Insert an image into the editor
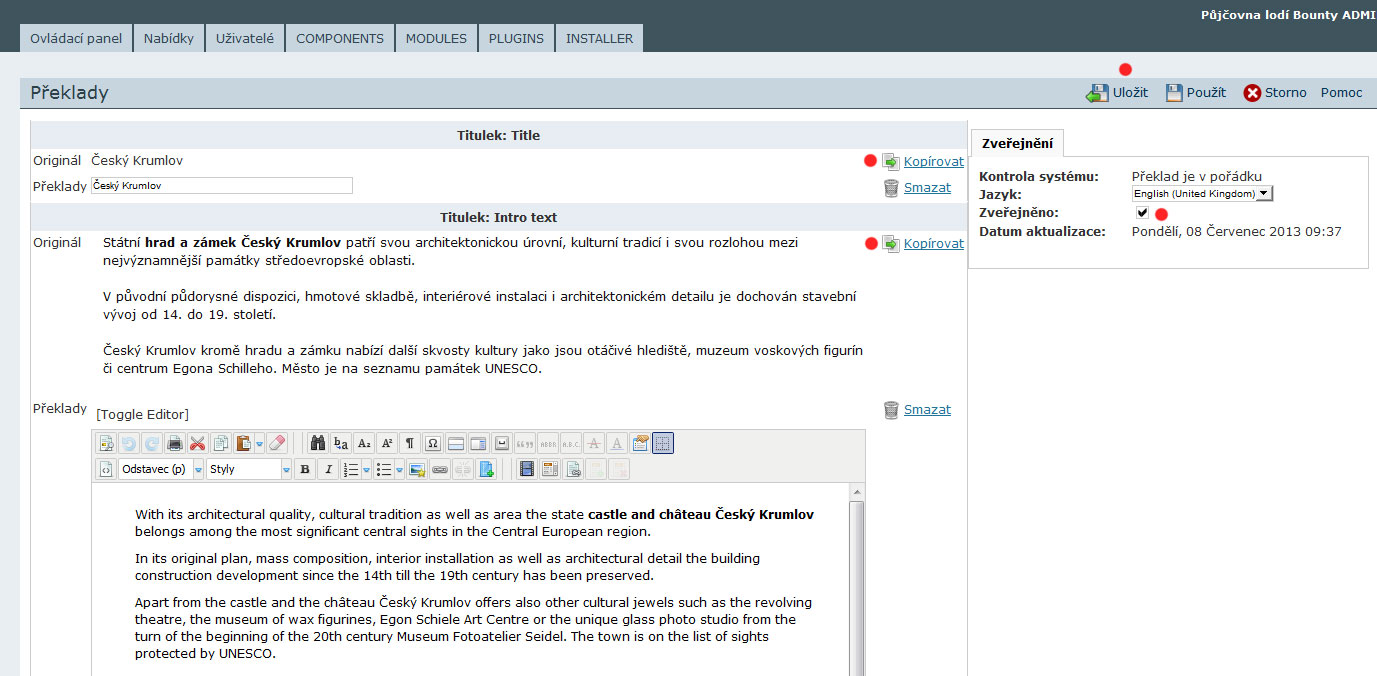1377x676 pixels. point(417,469)
